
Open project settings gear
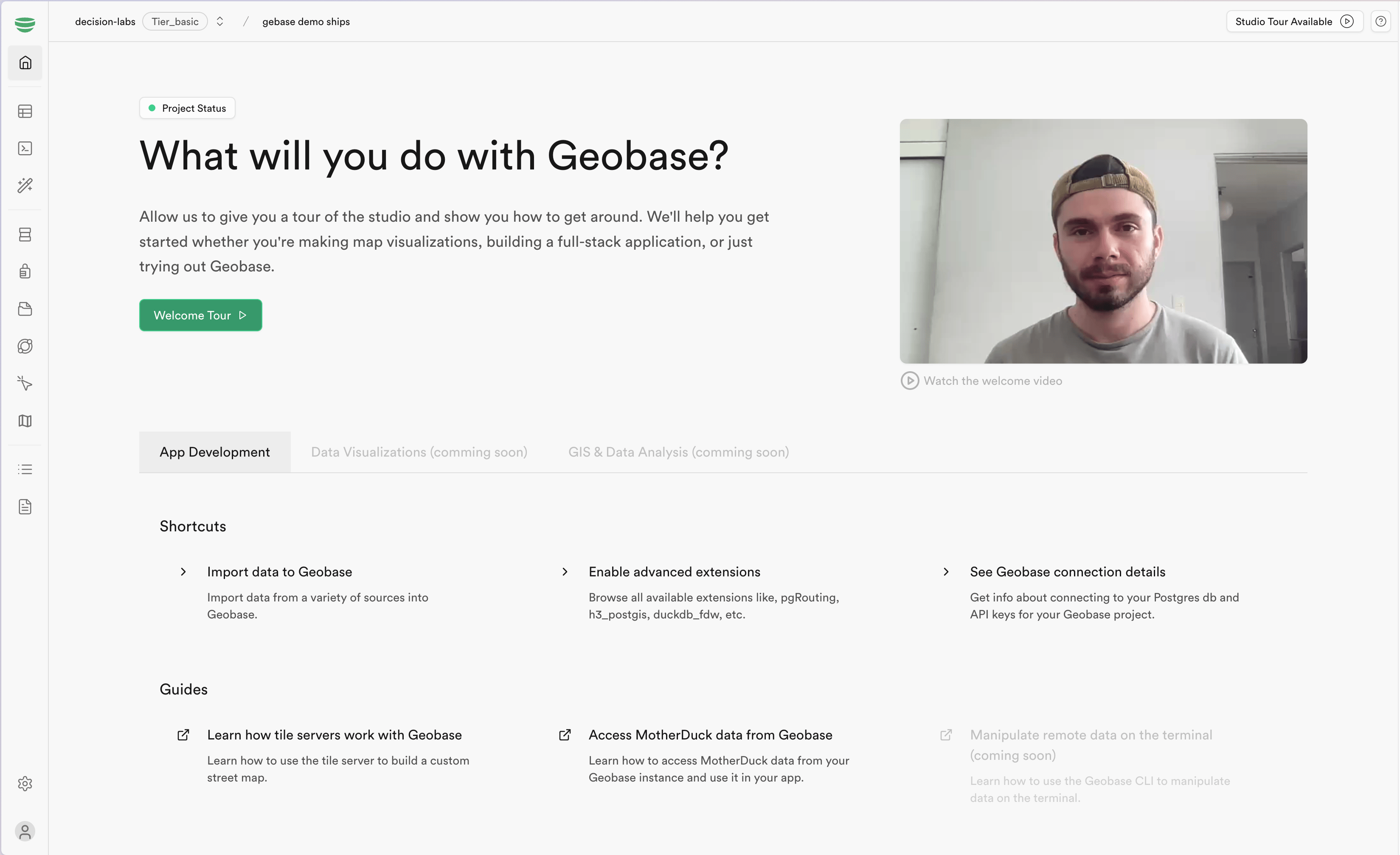pos(25,784)
